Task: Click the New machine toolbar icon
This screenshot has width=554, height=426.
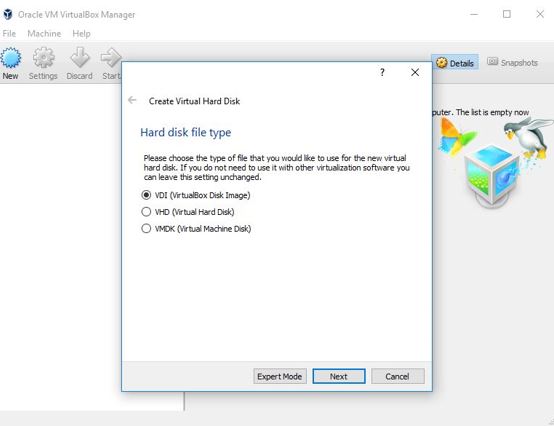Action: pos(11,58)
